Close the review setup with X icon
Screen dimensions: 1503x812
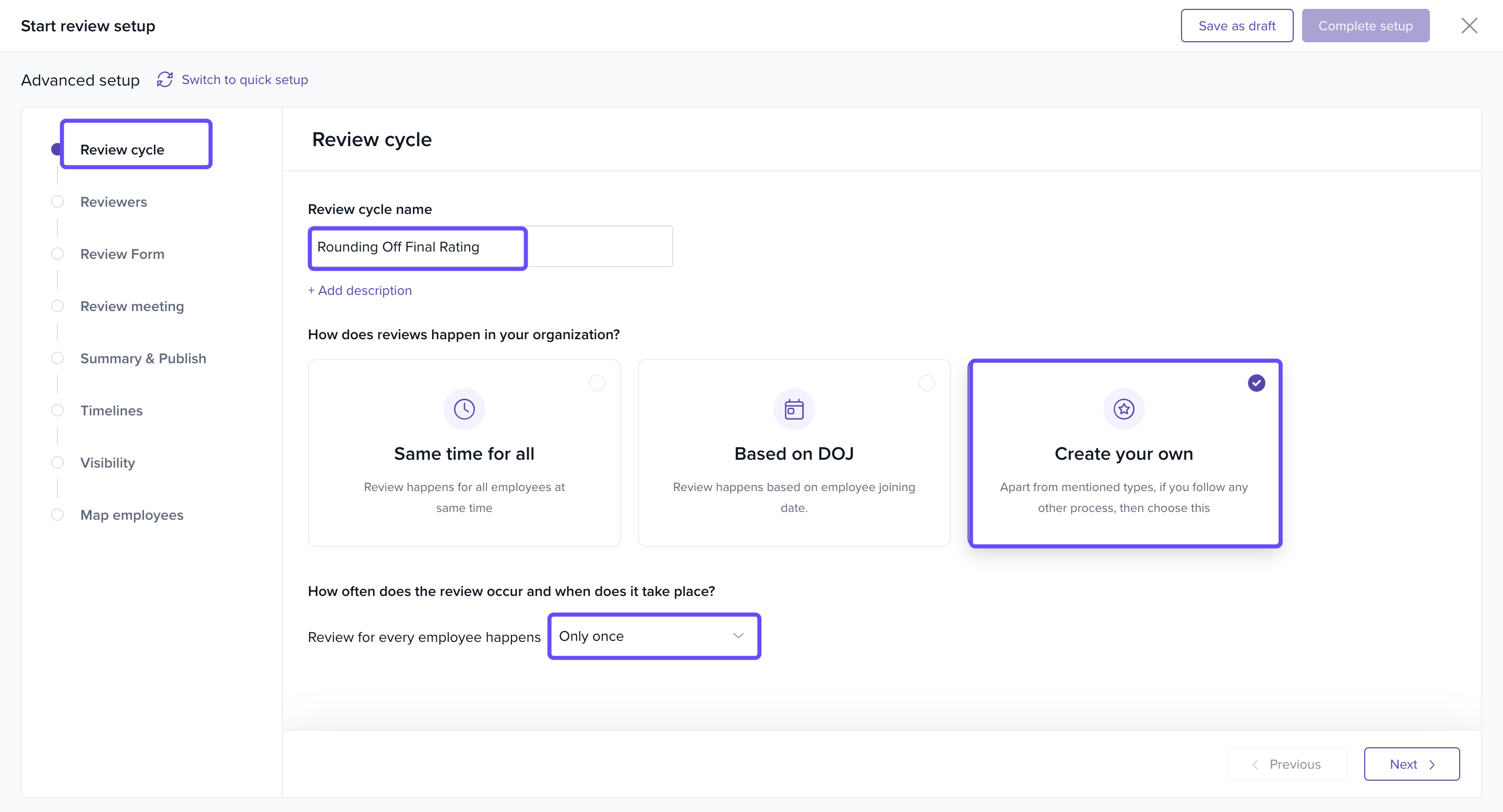pyautogui.click(x=1469, y=26)
